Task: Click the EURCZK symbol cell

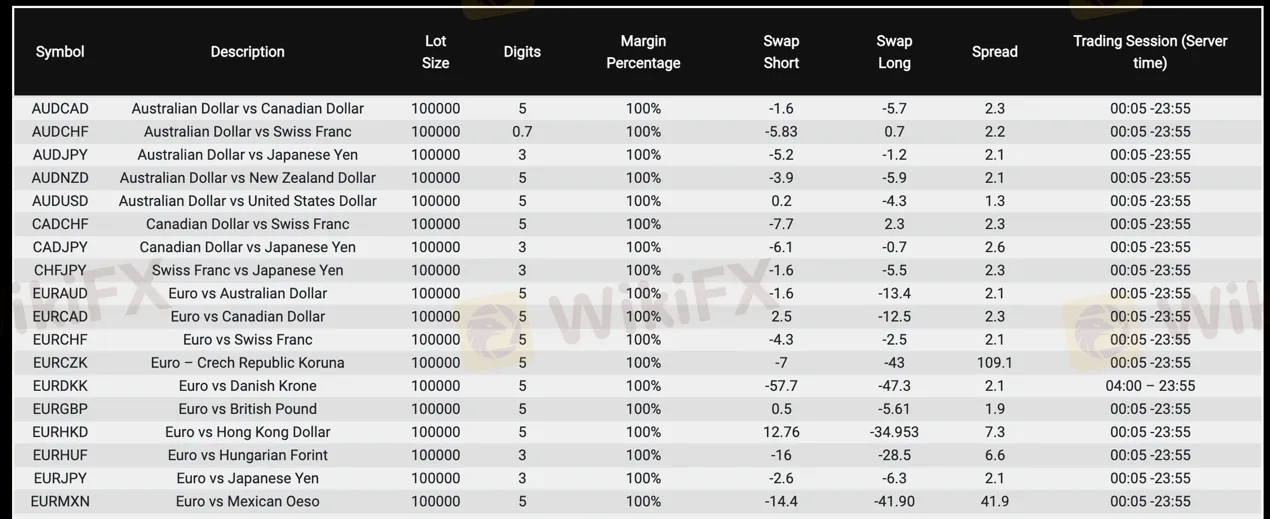Action: pyautogui.click(x=60, y=363)
